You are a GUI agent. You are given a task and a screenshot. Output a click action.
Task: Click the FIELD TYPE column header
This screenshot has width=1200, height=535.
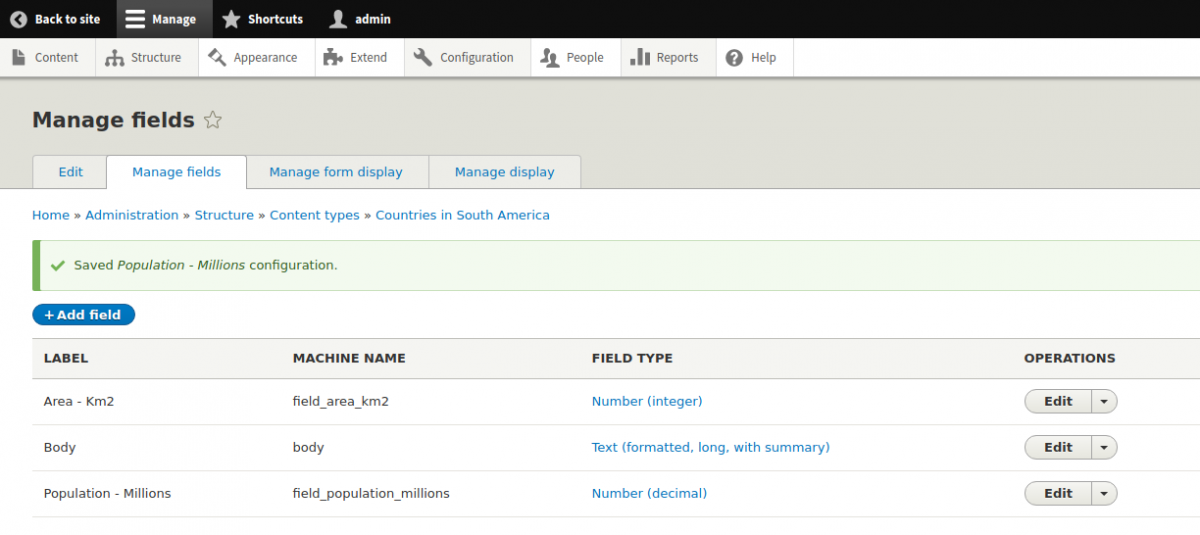point(632,358)
